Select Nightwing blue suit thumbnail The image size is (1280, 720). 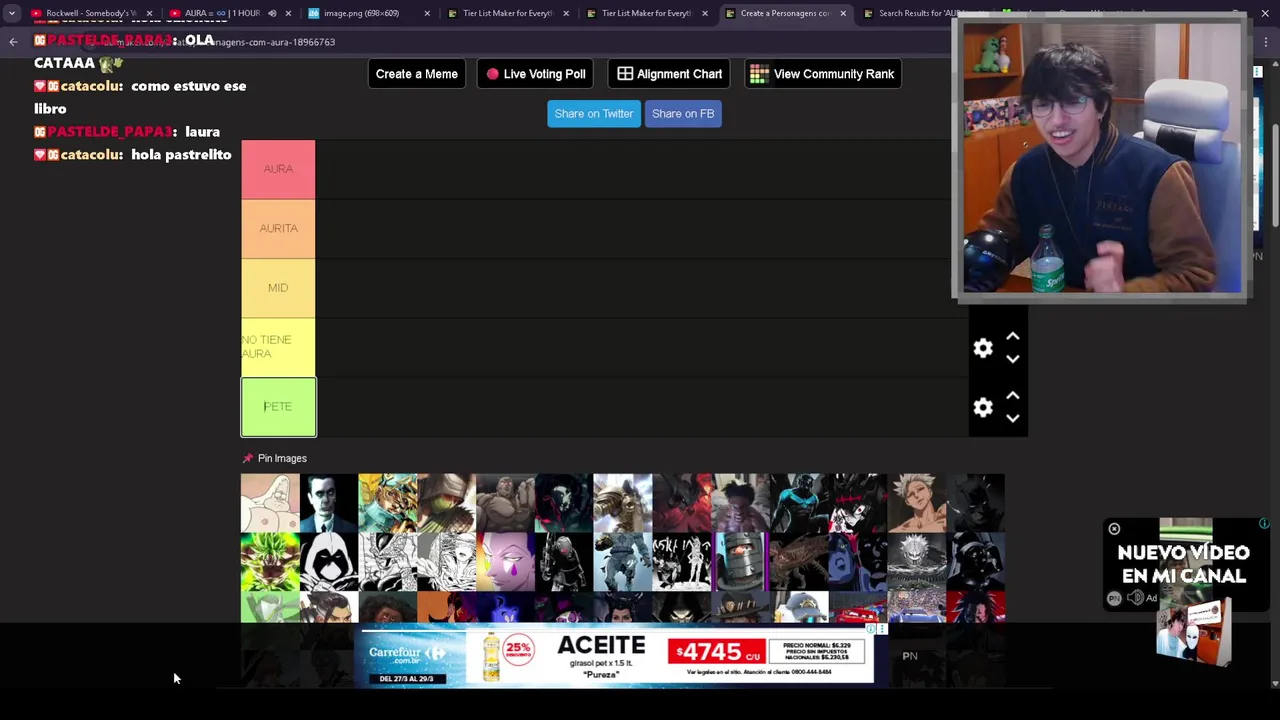(x=799, y=503)
